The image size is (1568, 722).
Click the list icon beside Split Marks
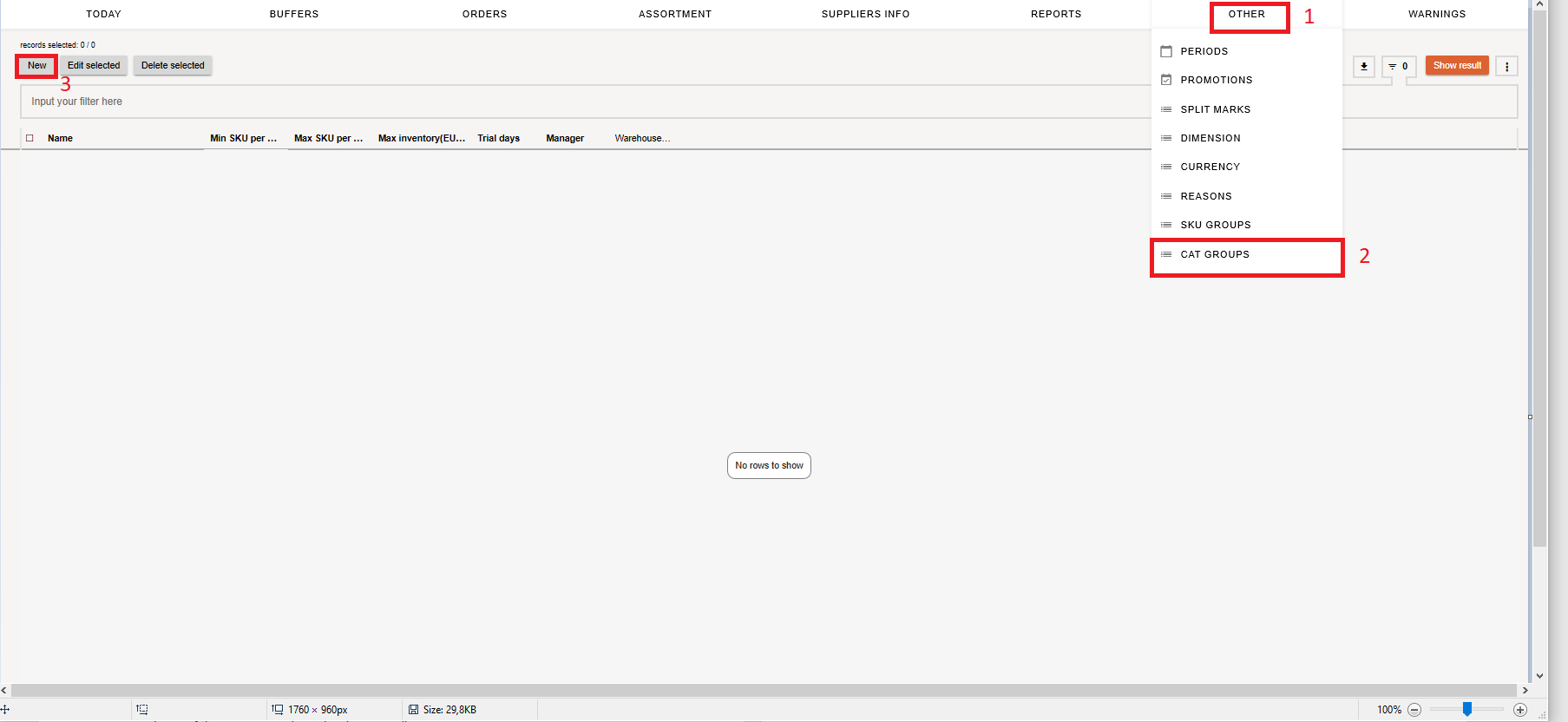tap(1166, 109)
